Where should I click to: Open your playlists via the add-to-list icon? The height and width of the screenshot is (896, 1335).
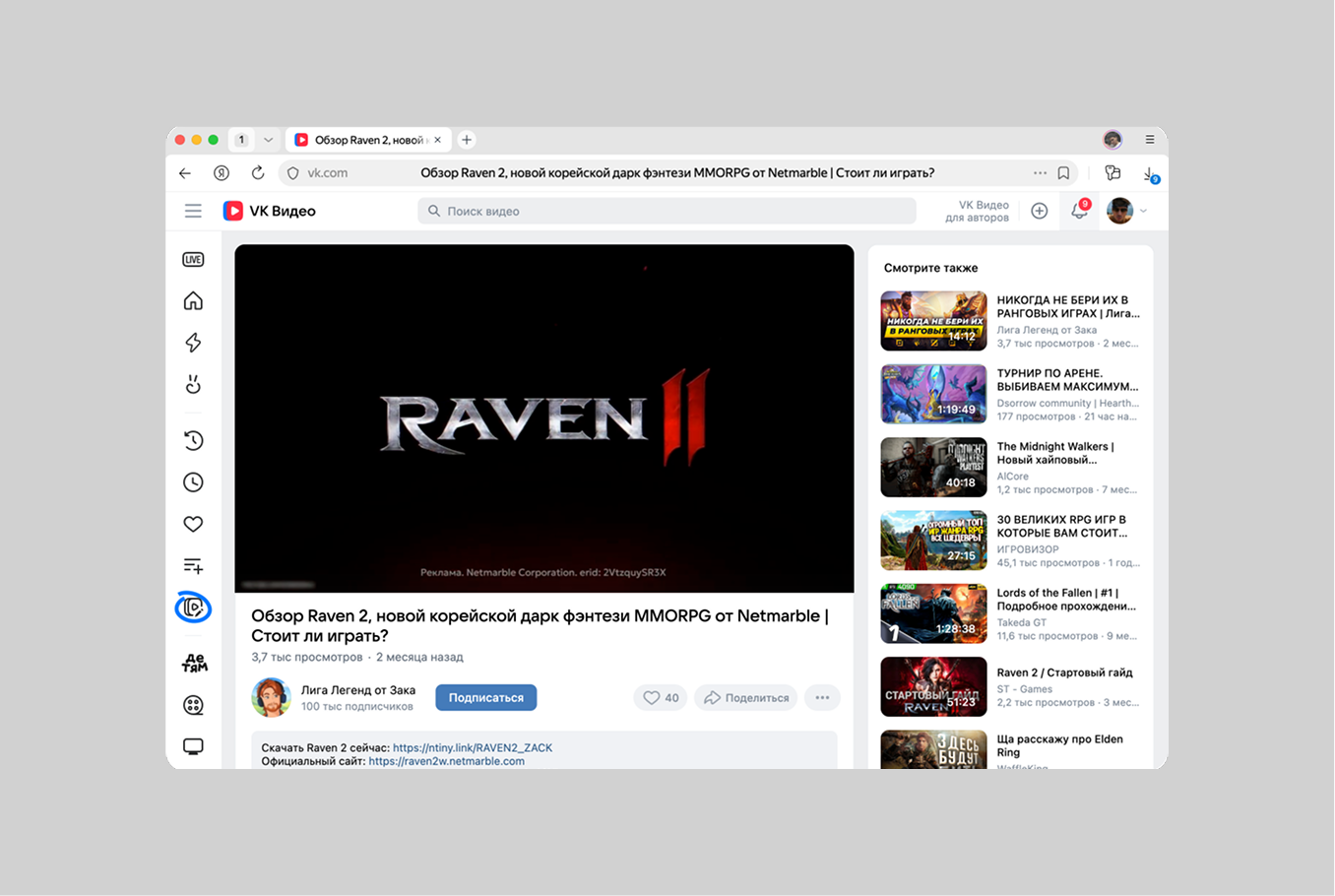pyautogui.click(x=193, y=565)
